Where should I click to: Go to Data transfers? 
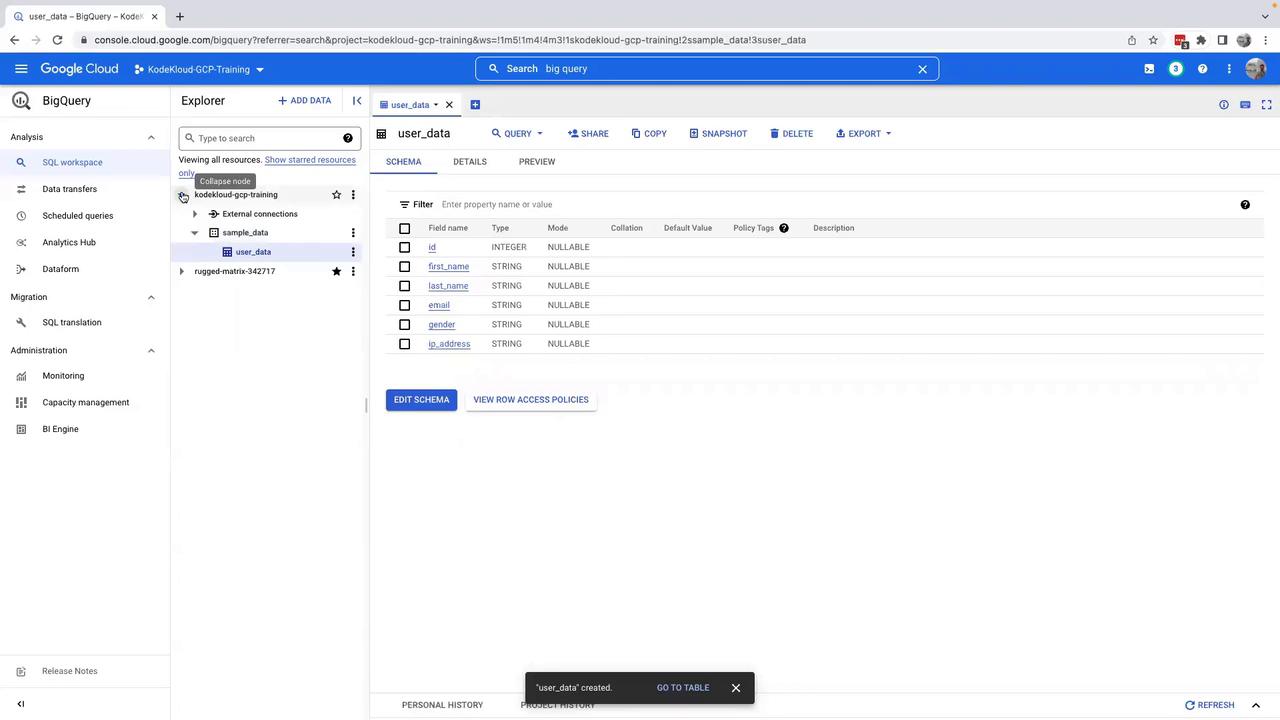(x=70, y=189)
